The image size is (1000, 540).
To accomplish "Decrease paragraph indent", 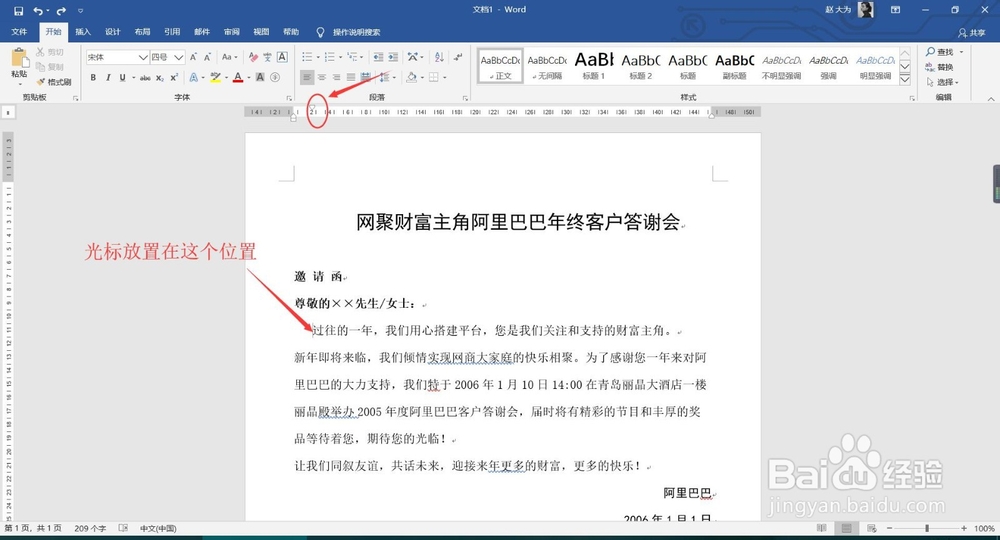I will 378,57.
